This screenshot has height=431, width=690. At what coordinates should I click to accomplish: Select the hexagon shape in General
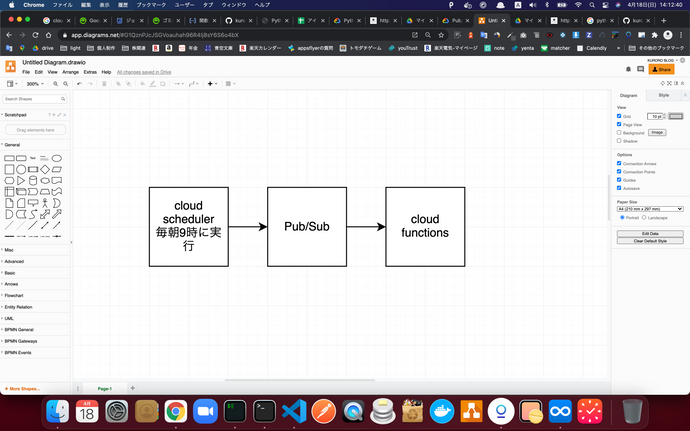point(9,181)
